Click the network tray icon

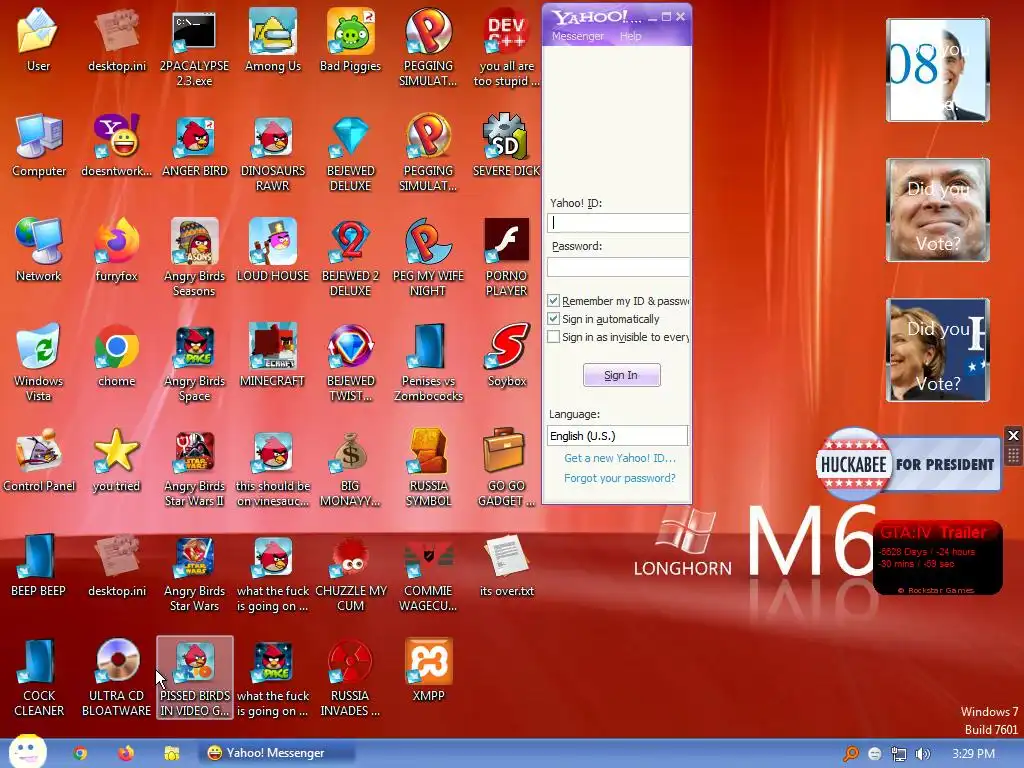899,754
